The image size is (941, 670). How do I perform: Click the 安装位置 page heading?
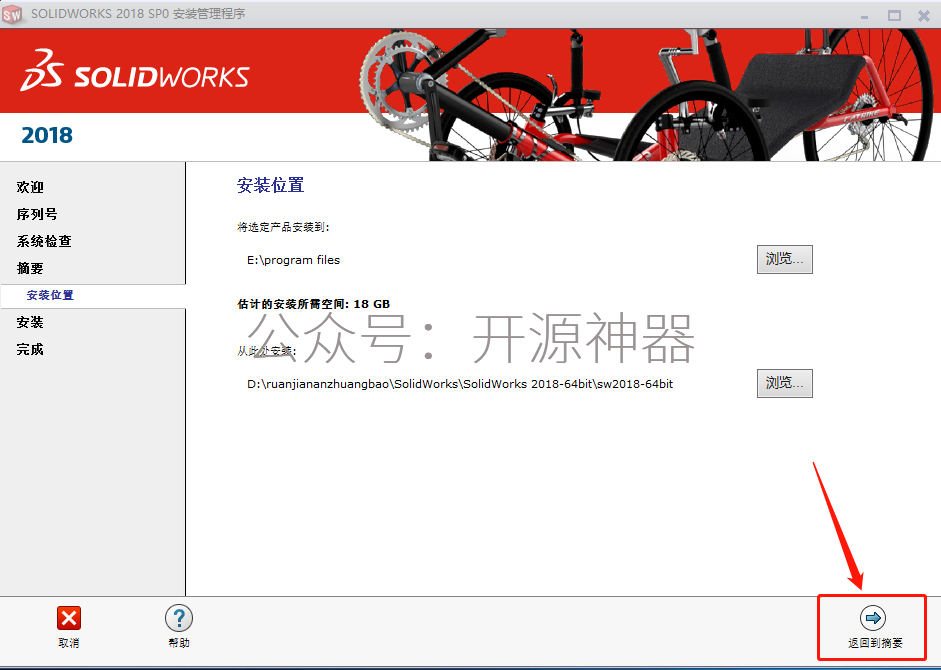pos(271,186)
